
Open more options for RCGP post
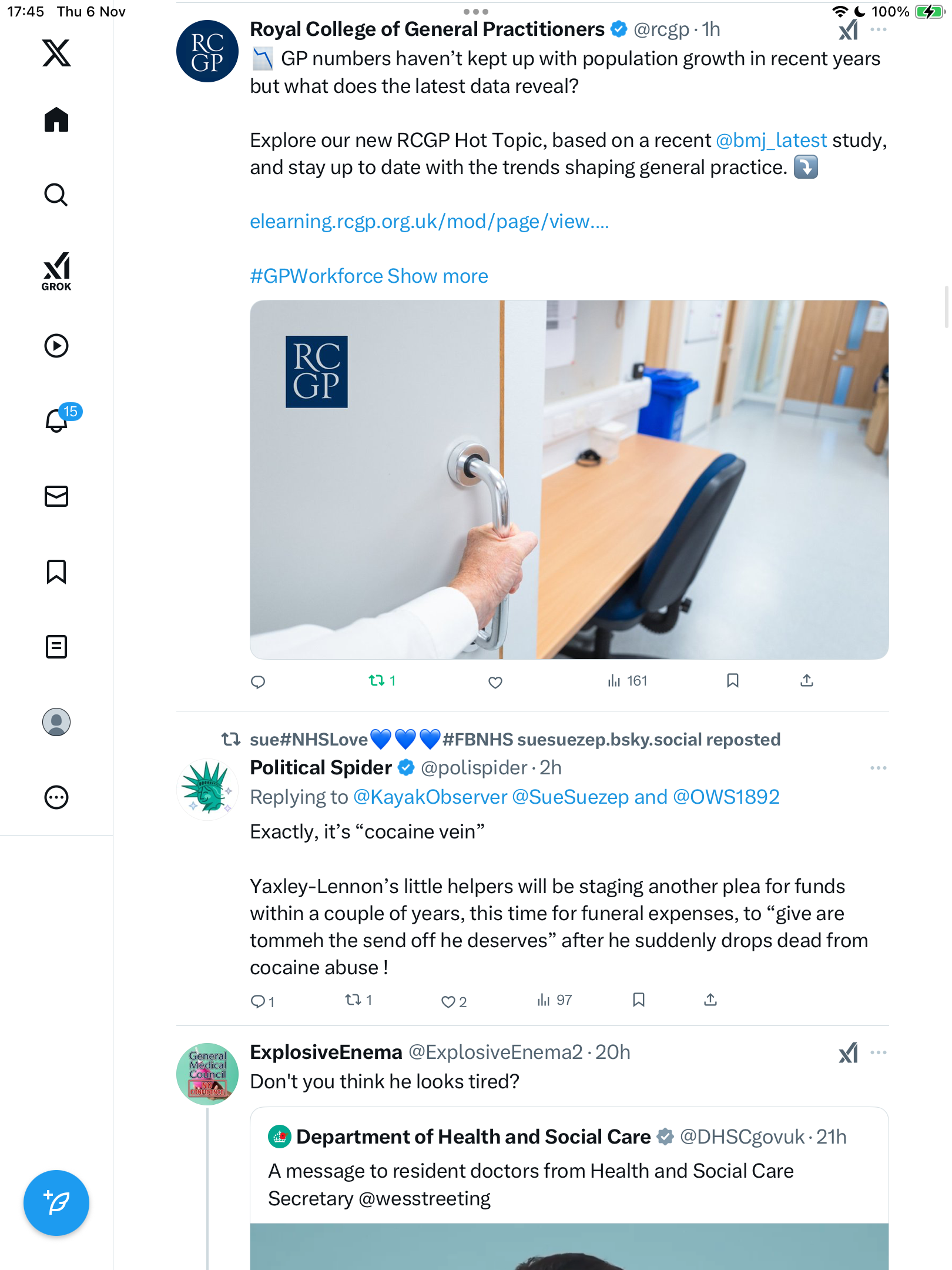coord(879,29)
